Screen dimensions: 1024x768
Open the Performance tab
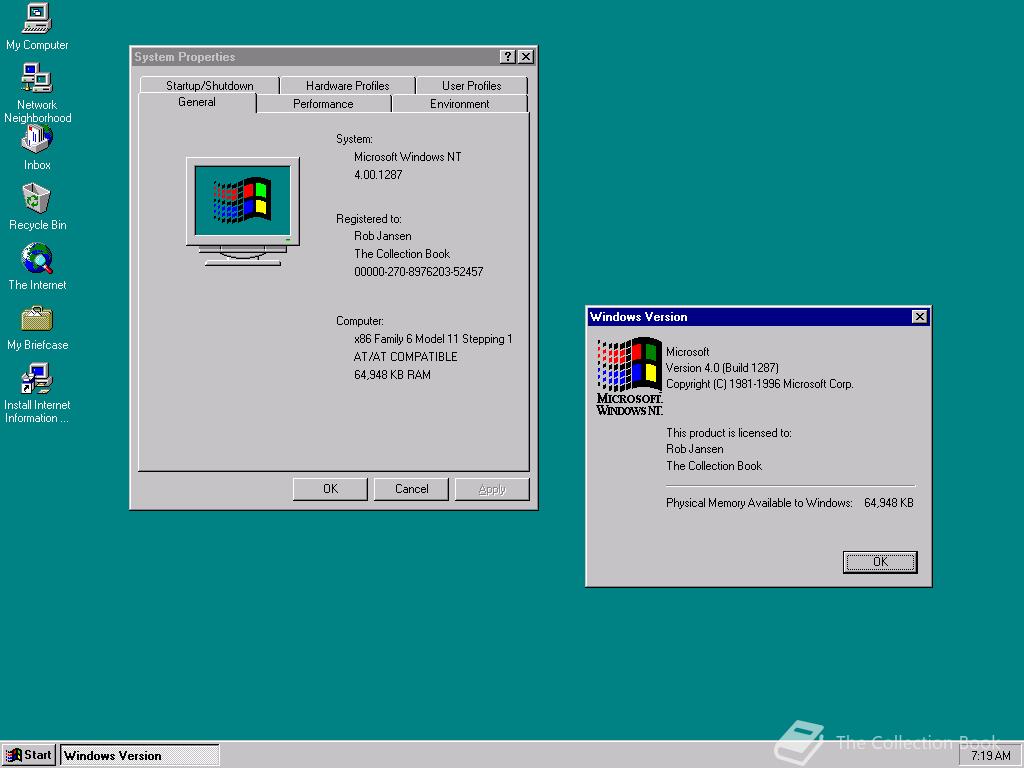[x=323, y=104]
